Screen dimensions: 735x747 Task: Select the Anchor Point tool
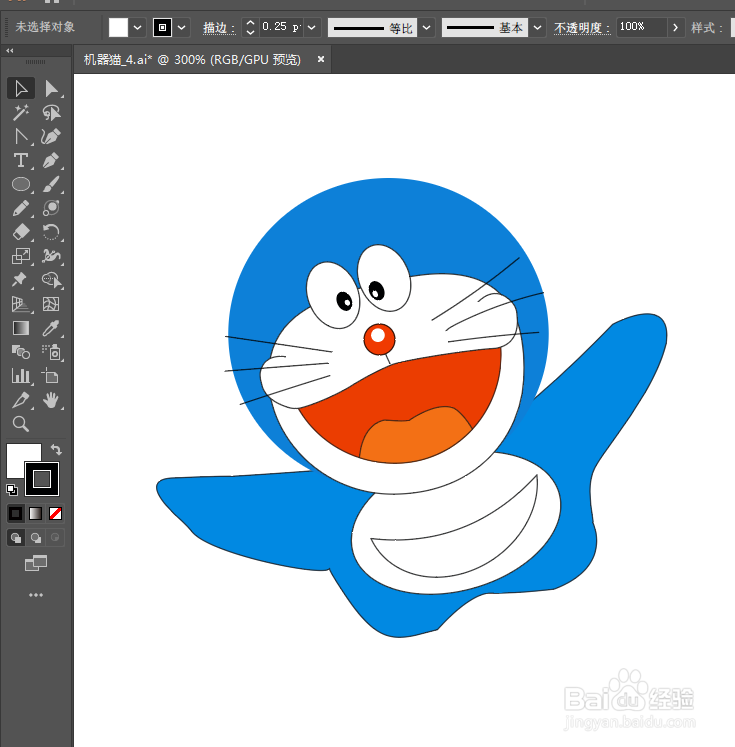[x=21, y=137]
